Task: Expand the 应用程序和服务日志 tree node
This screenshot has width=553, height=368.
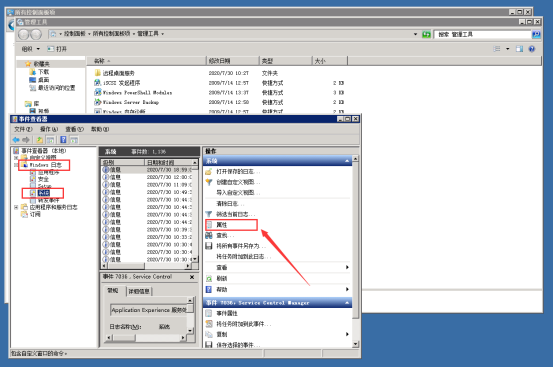Action: tap(16, 207)
